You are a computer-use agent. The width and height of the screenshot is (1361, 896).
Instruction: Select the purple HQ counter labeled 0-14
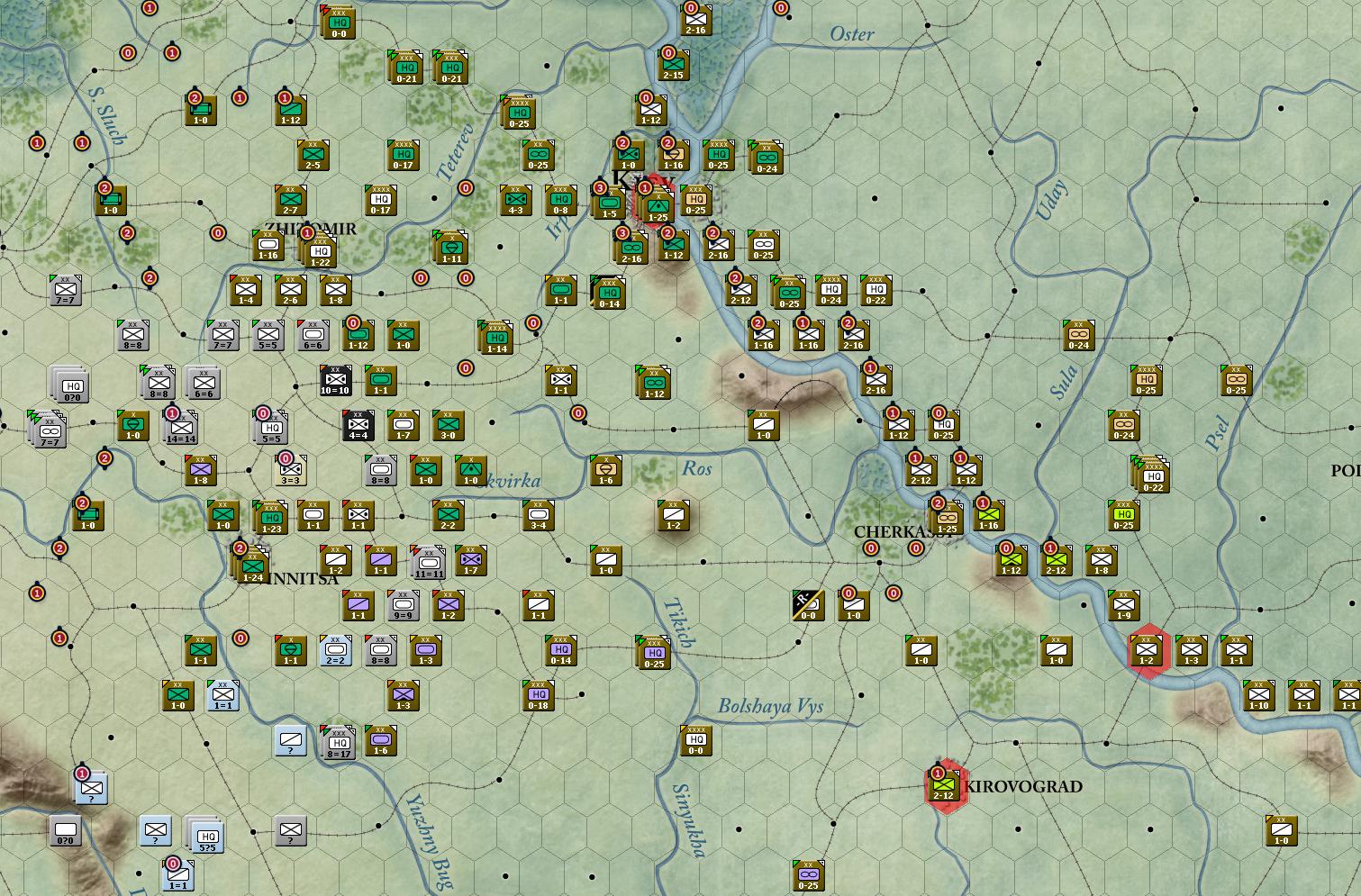pos(560,650)
